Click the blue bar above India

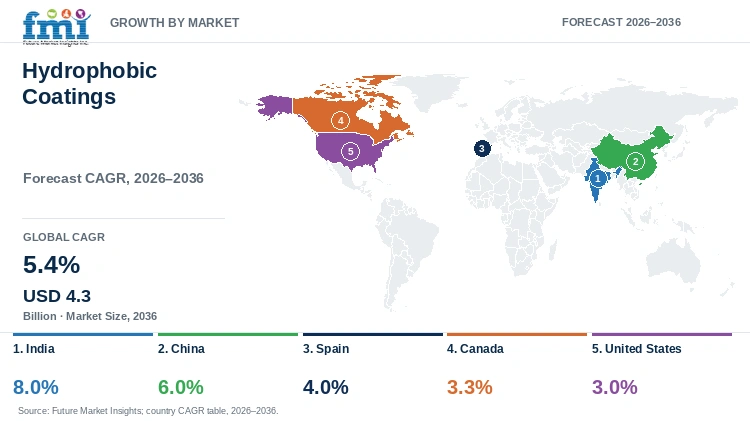pyautogui.click(x=83, y=334)
